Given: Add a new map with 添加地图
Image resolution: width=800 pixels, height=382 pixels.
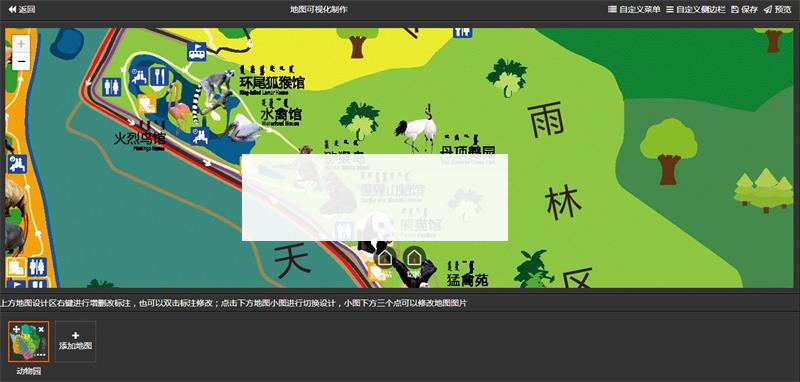Looking at the screenshot, I should [x=76, y=342].
